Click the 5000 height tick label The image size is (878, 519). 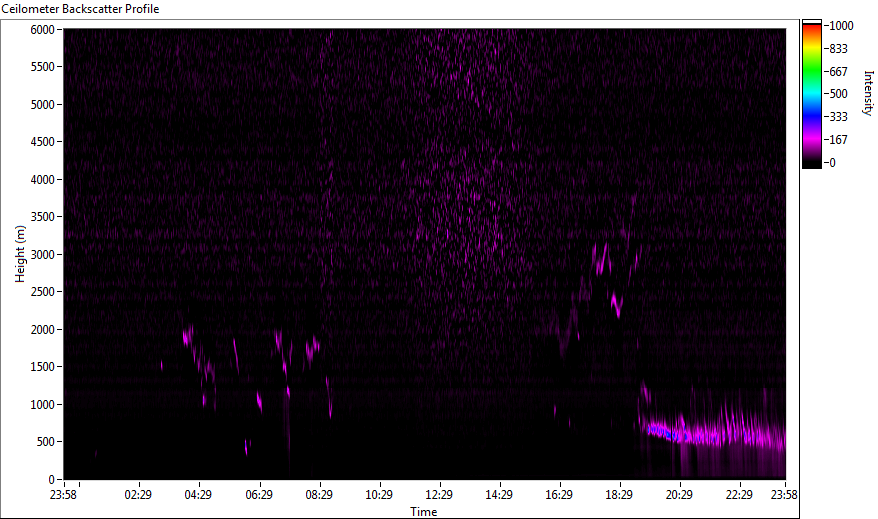click(43, 105)
